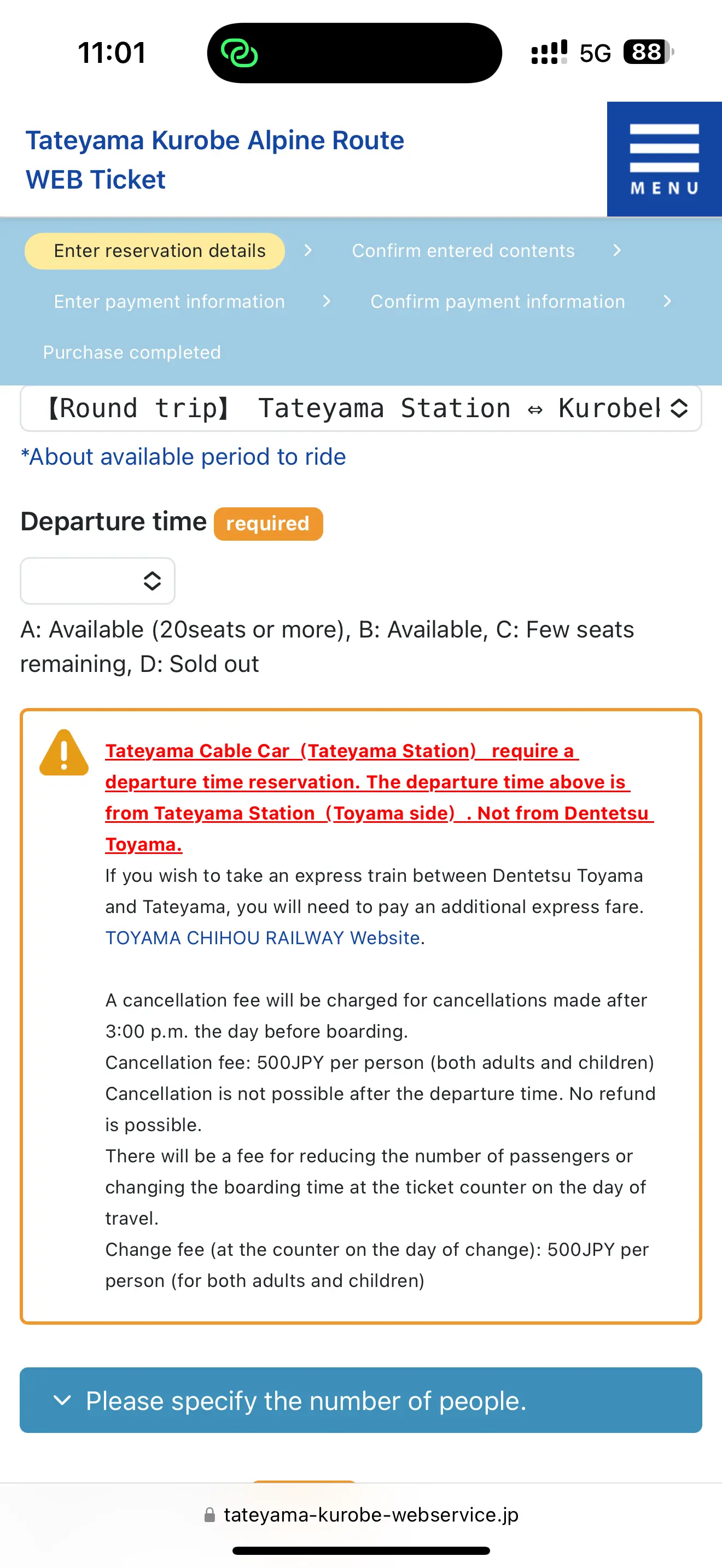Open the Departure time select box
The height and width of the screenshot is (1568, 722).
[x=97, y=581]
